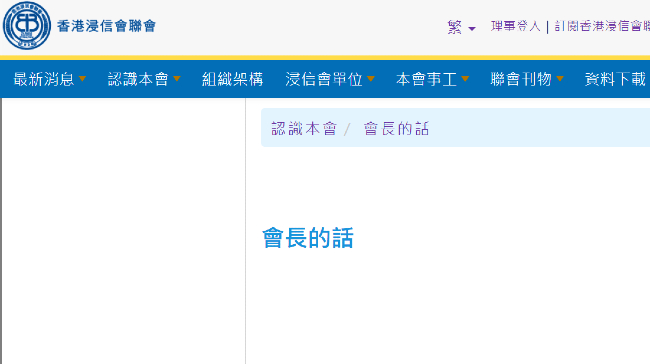
Task: Open the 最新消息 menu
Action: [x=44, y=79]
